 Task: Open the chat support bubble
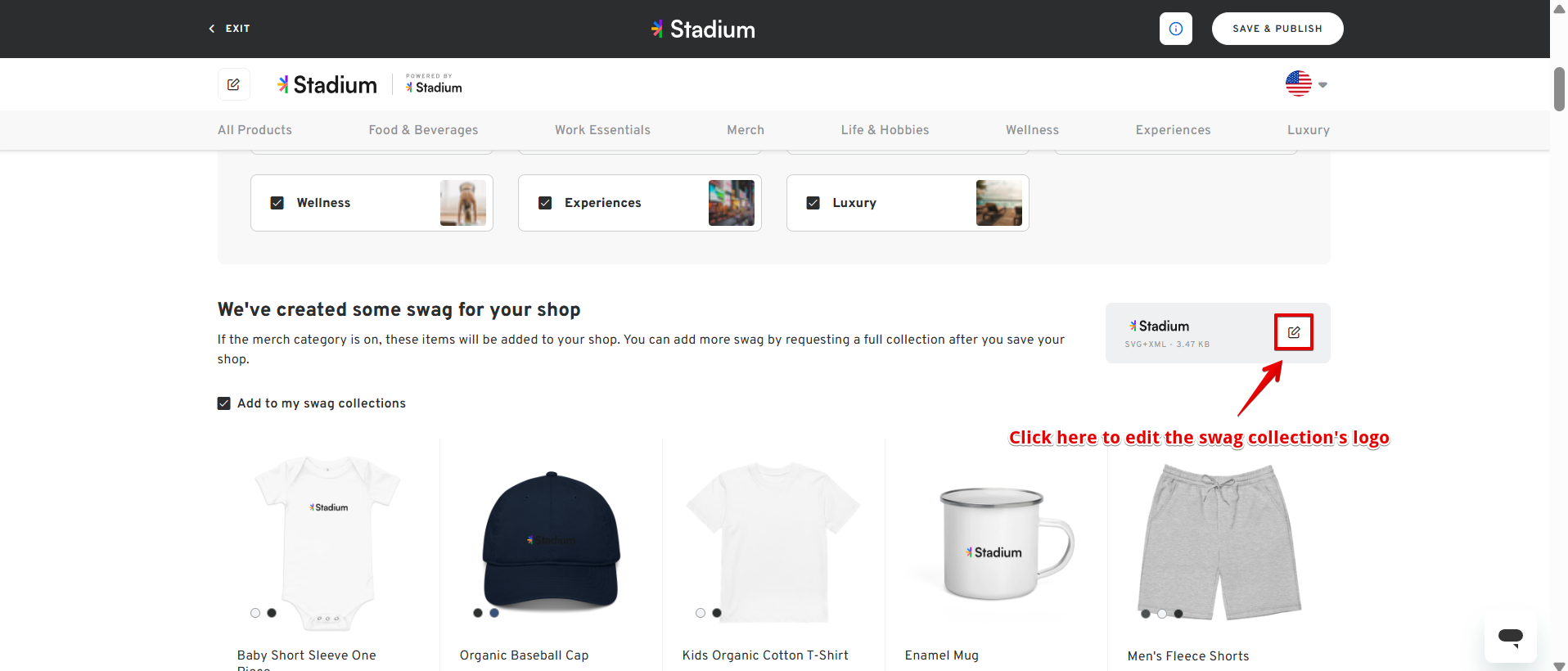(x=1510, y=637)
